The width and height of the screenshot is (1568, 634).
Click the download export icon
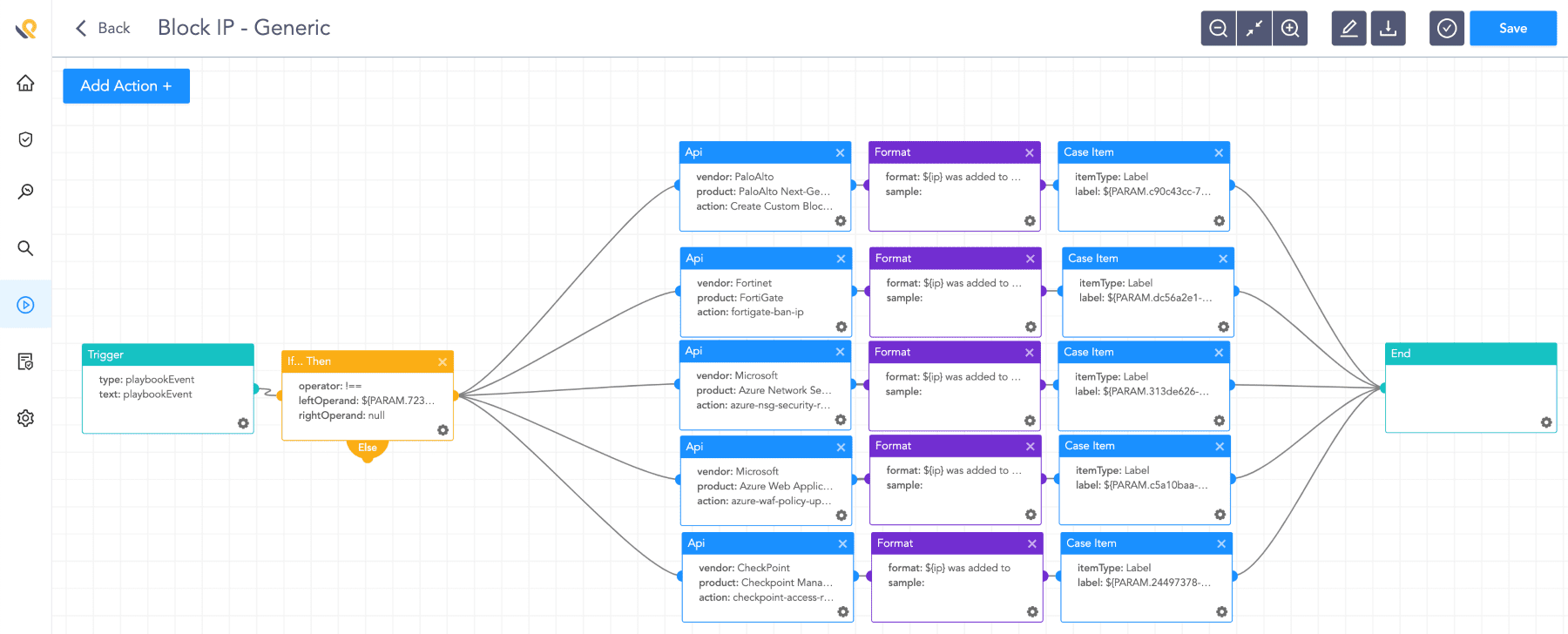pyautogui.click(x=1388, y=29)
